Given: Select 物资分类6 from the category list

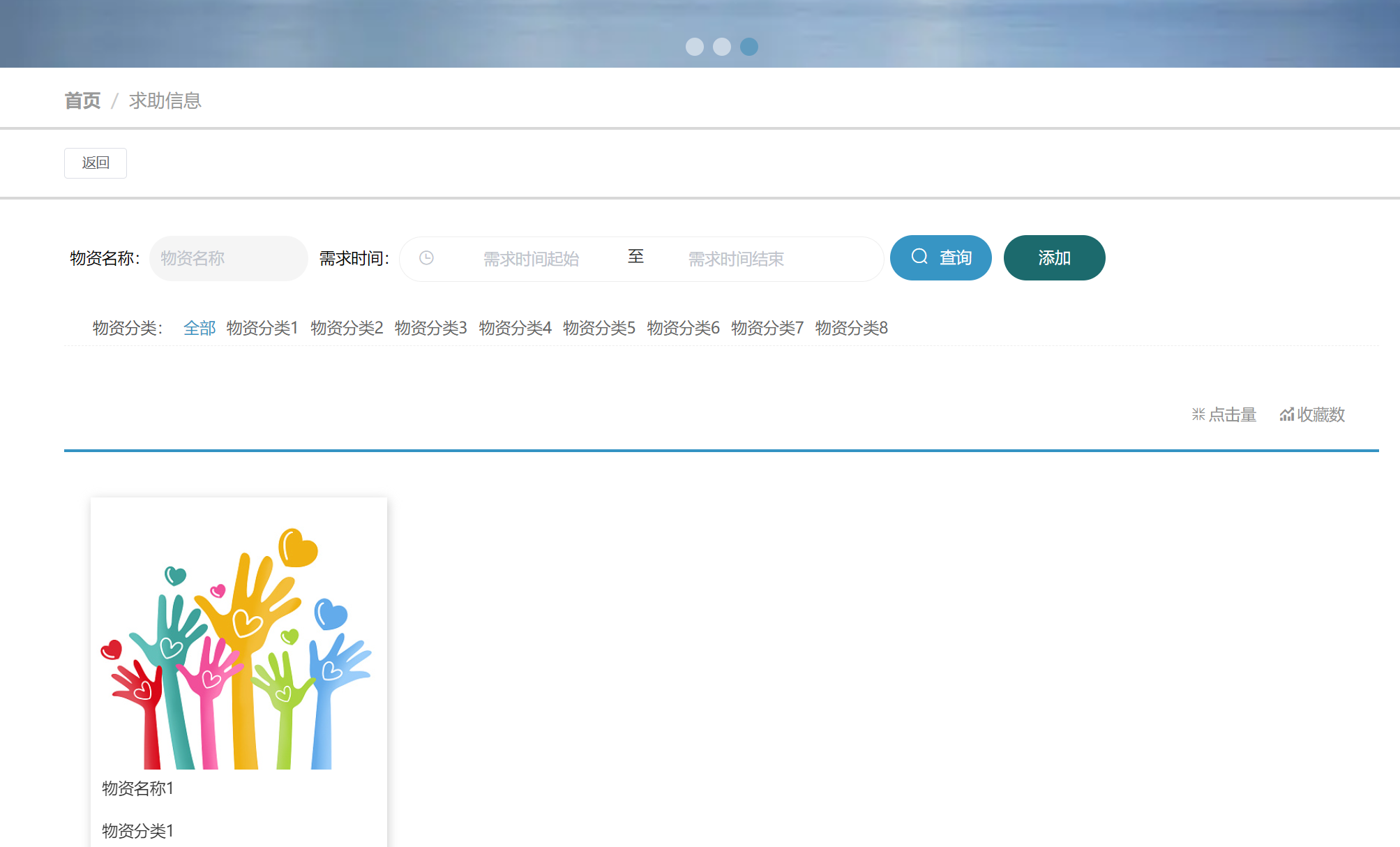Looking at the screenshot, I should point(683,328).
